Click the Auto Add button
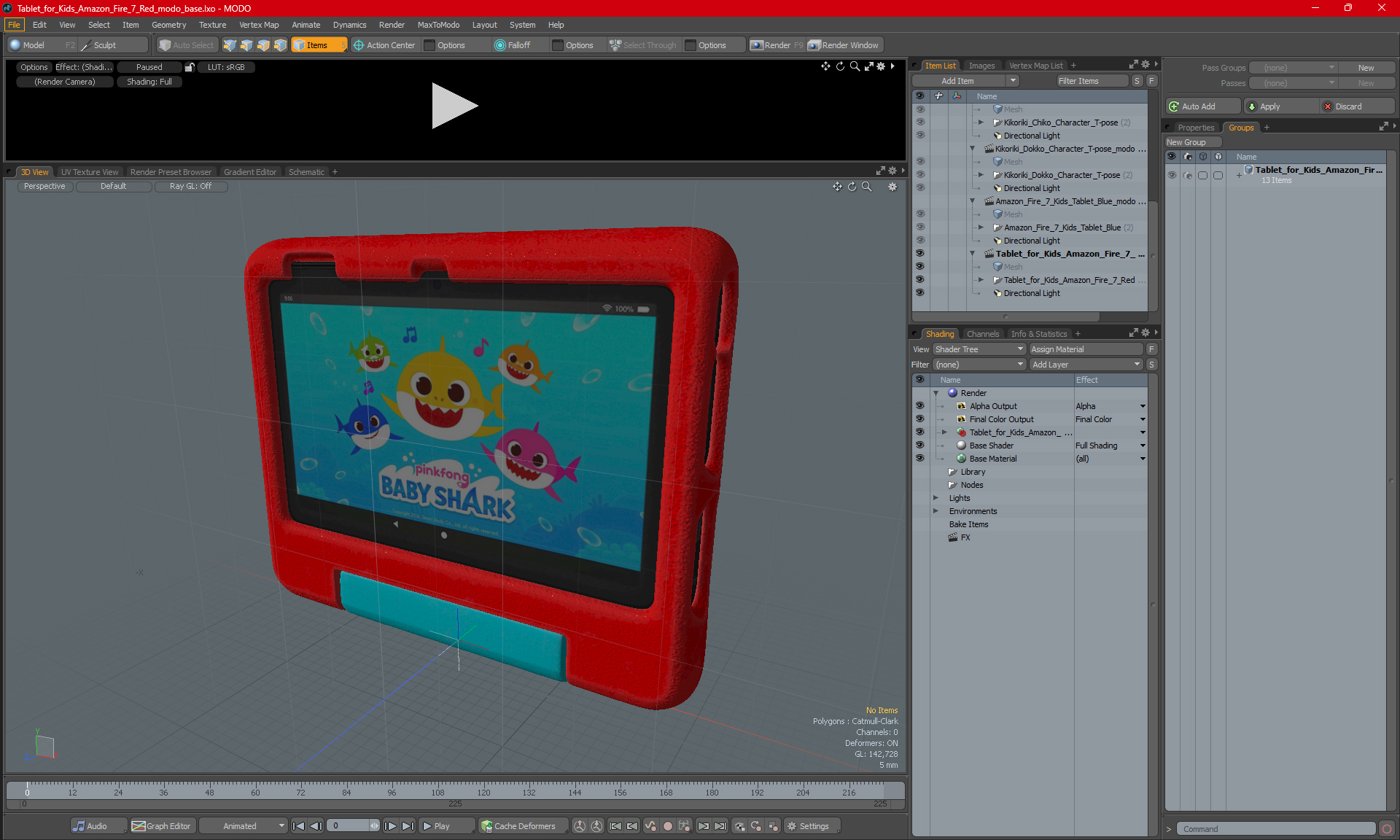 (x=1203, y=106)
